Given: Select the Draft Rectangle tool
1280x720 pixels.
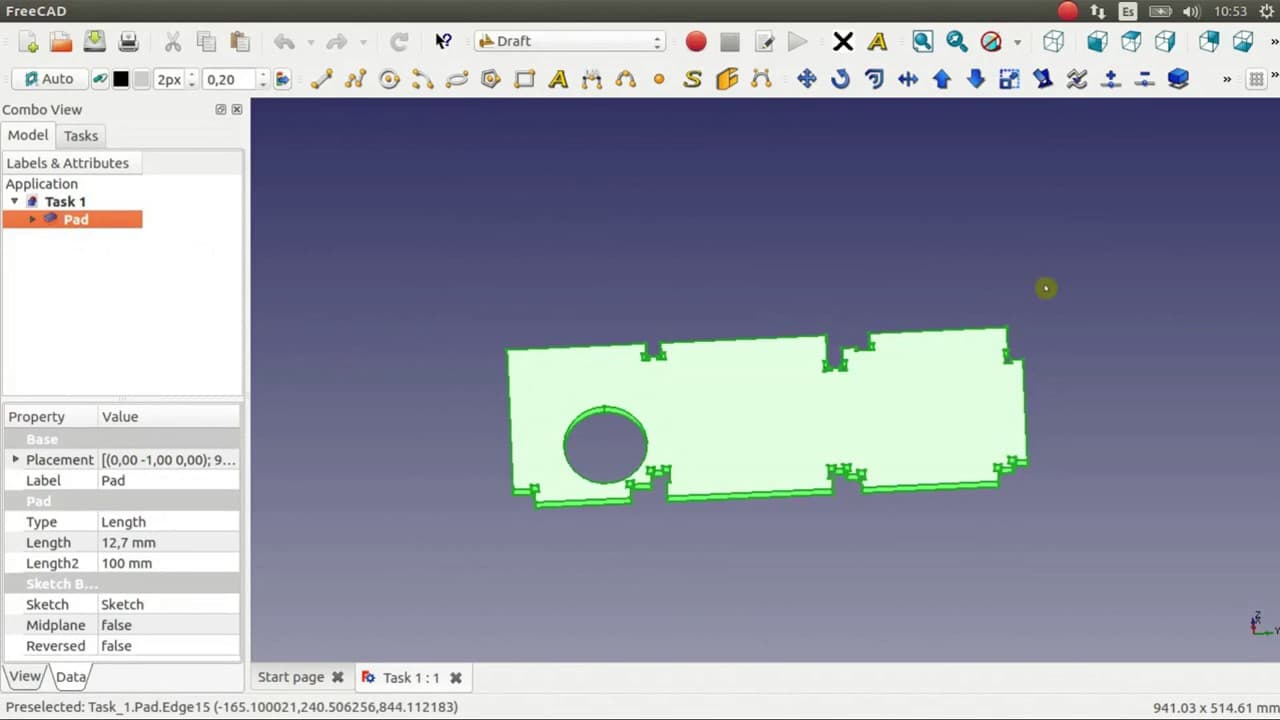Looking at the screenshot, I should 525,79.
